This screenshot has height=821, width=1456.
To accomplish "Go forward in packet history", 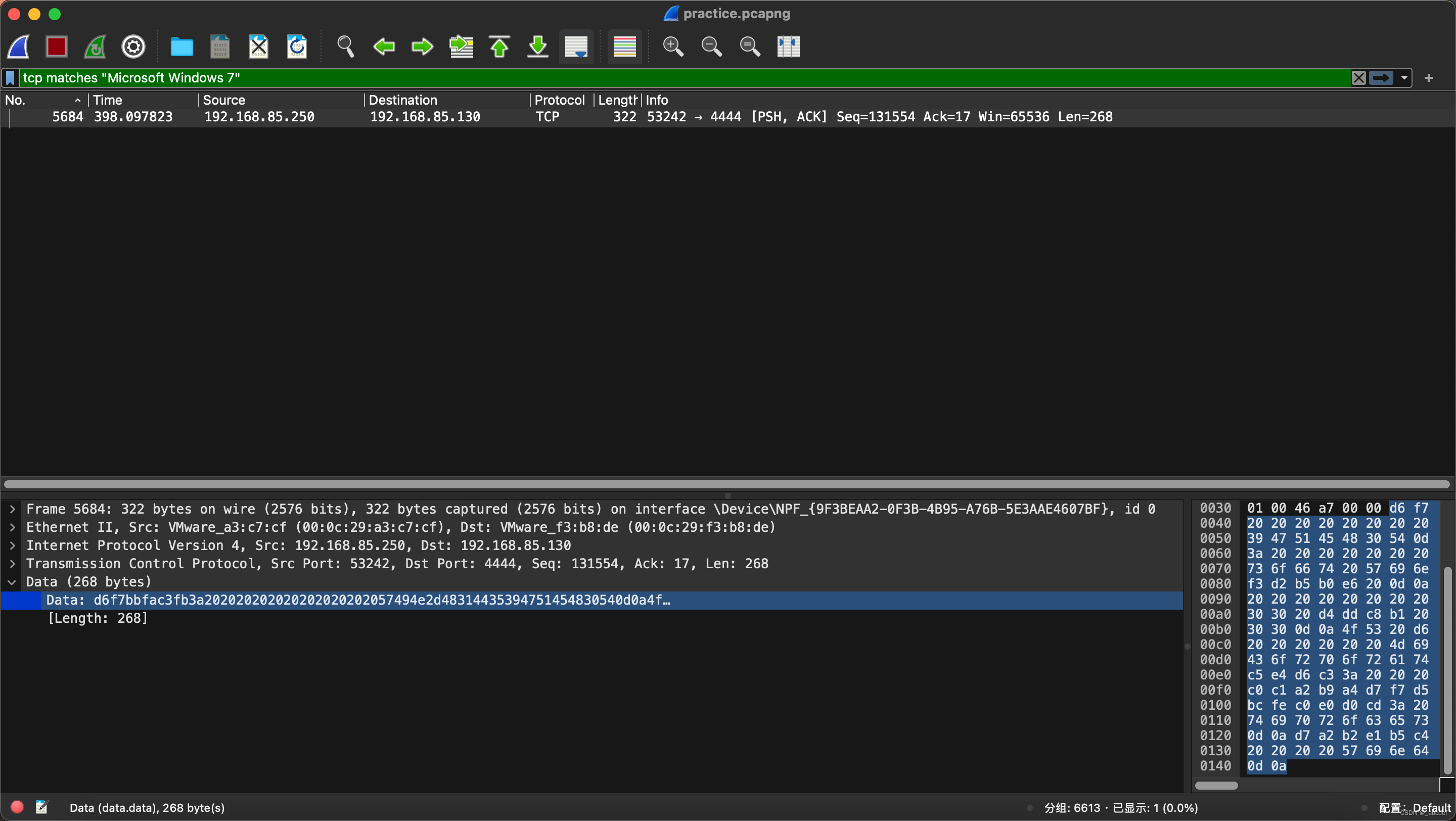I will [x=422, y=47].
